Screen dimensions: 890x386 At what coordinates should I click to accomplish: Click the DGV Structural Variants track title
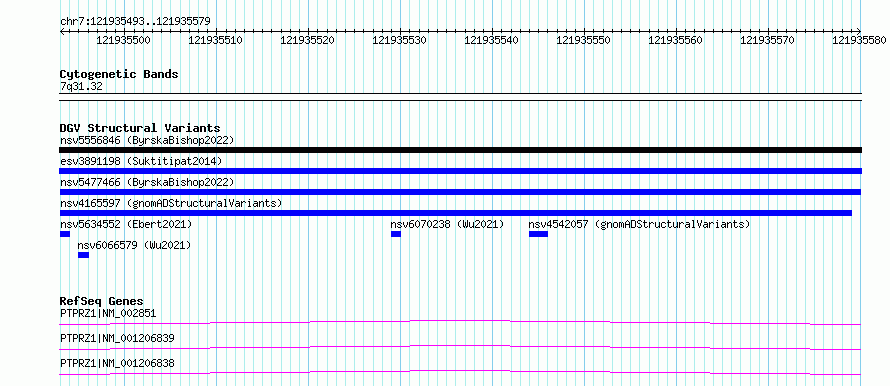(140, 128)
